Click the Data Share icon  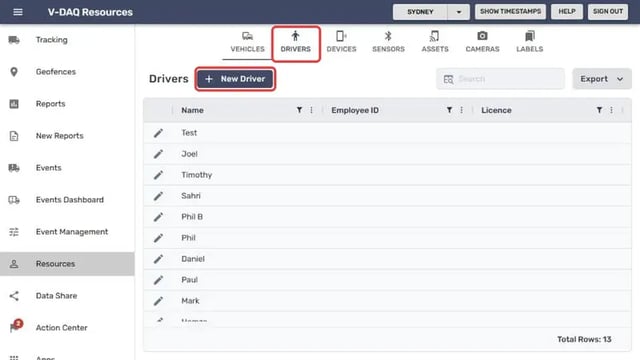coord(14,296)
